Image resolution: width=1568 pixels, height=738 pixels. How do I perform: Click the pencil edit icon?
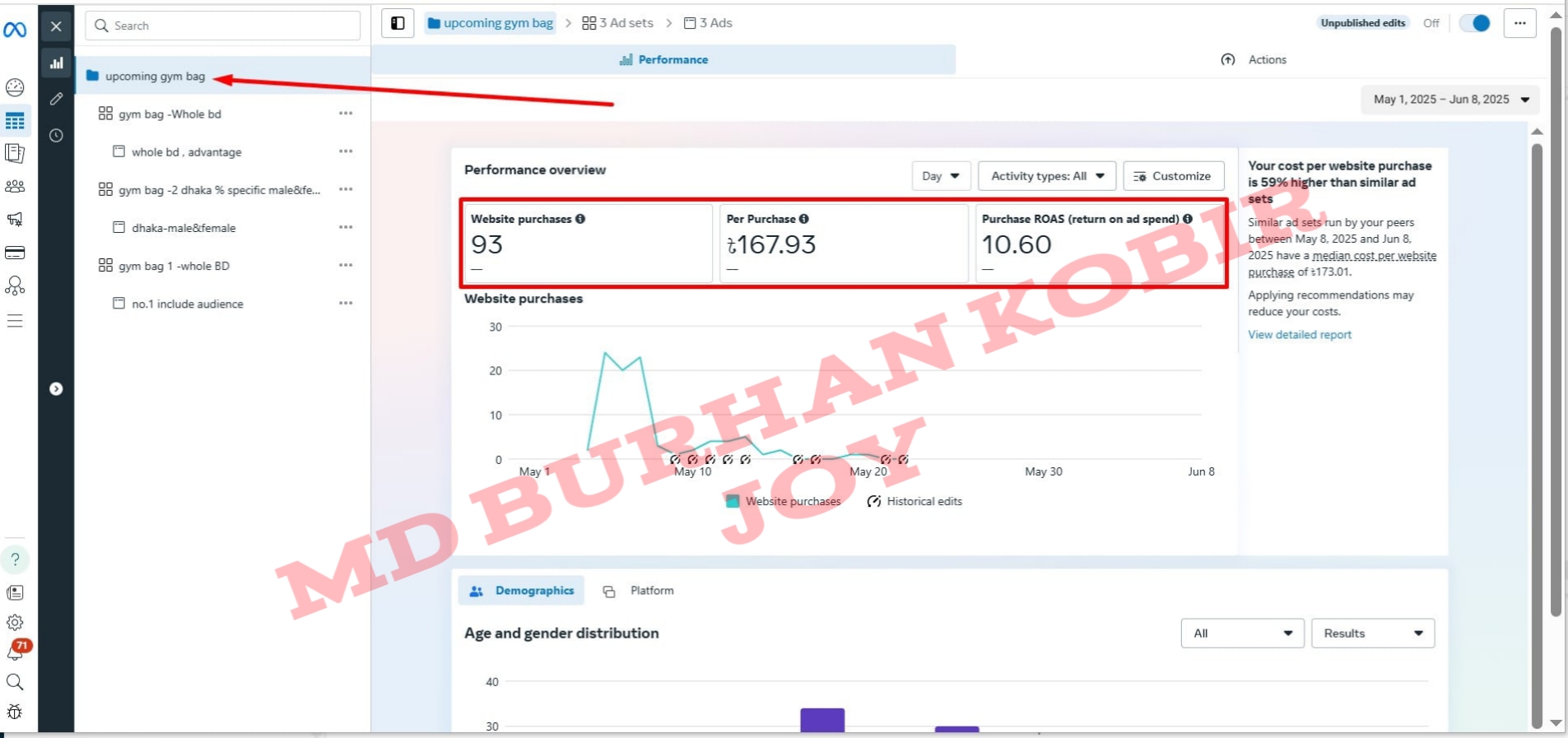[56, 99]
